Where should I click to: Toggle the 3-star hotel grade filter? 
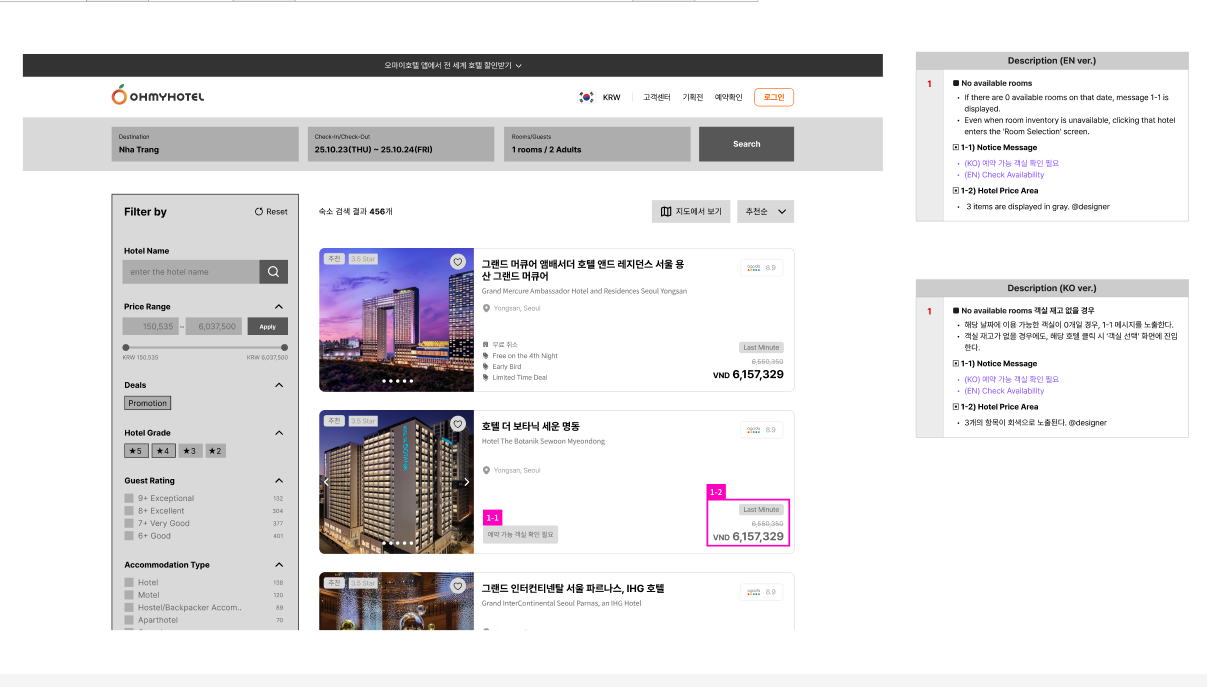coord(191,451)
